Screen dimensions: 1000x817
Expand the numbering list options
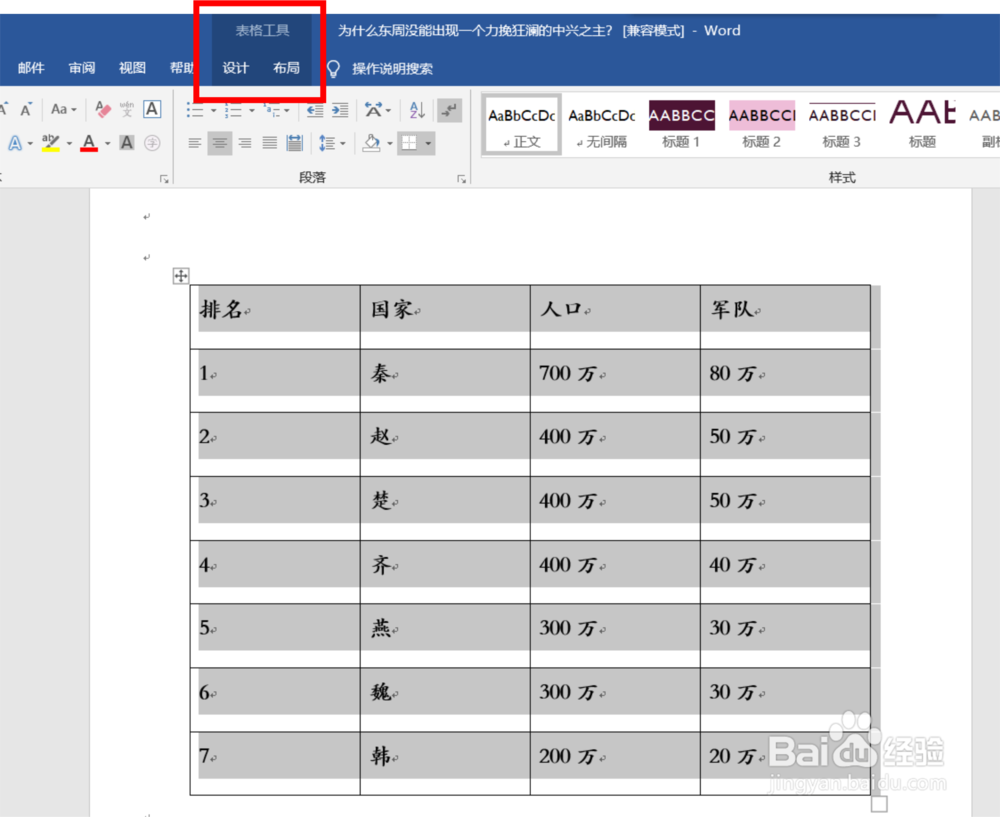point(251,110)
